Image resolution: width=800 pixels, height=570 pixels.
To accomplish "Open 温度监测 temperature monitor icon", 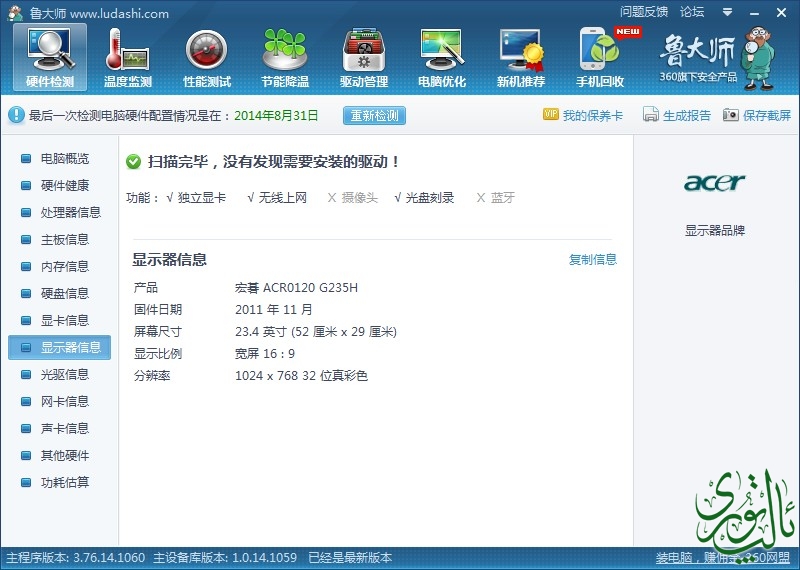I will 128,57.
